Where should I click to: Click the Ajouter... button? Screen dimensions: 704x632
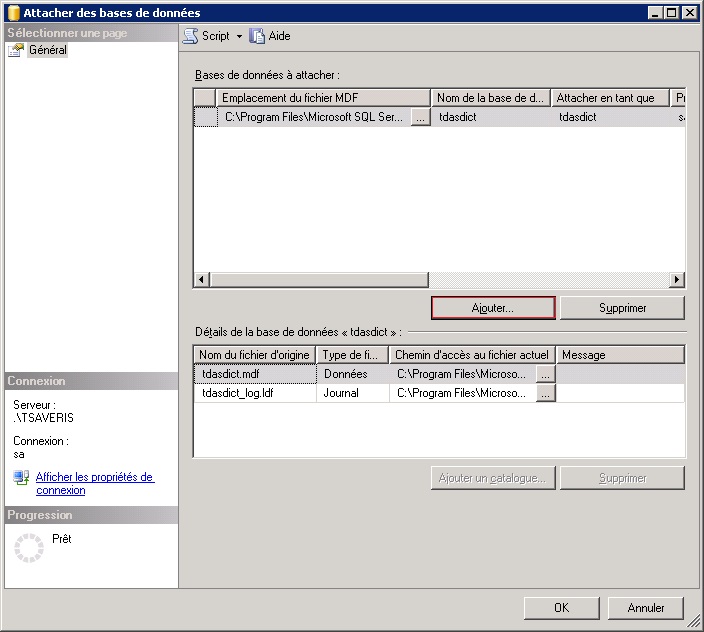click(493, 308)
